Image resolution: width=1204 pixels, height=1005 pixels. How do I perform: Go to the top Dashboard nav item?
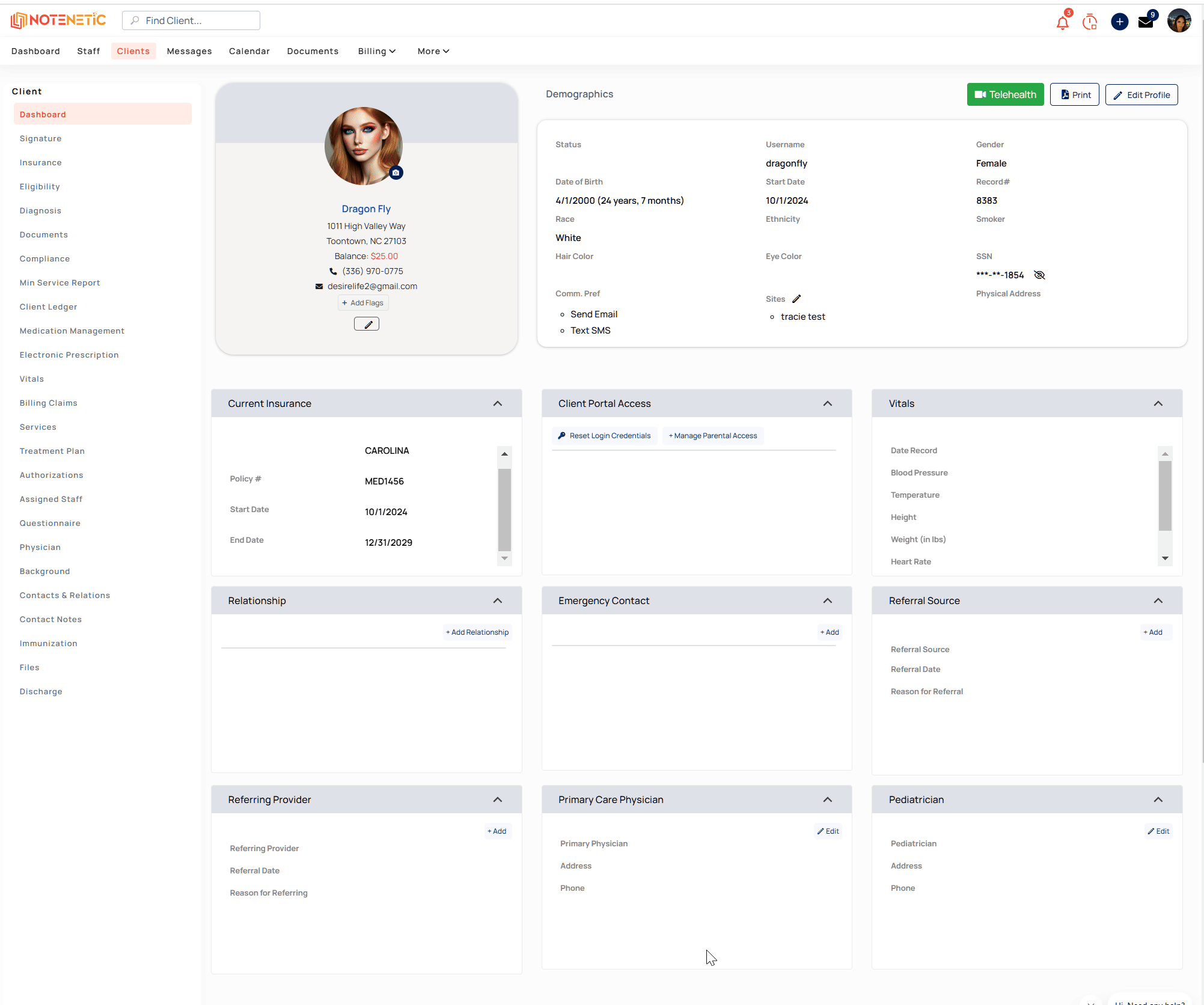(35, 51)
